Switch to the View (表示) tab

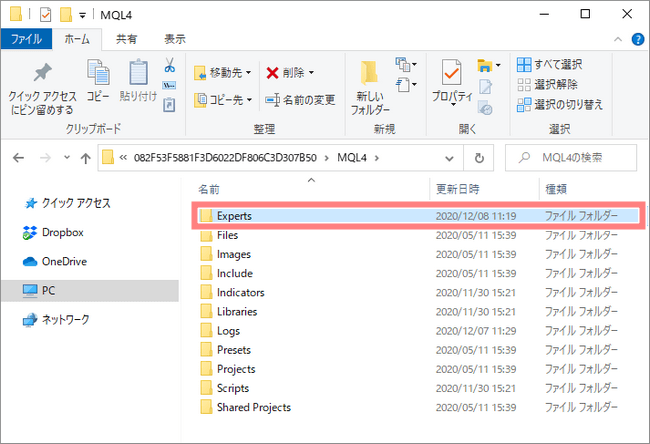[175, 39]
